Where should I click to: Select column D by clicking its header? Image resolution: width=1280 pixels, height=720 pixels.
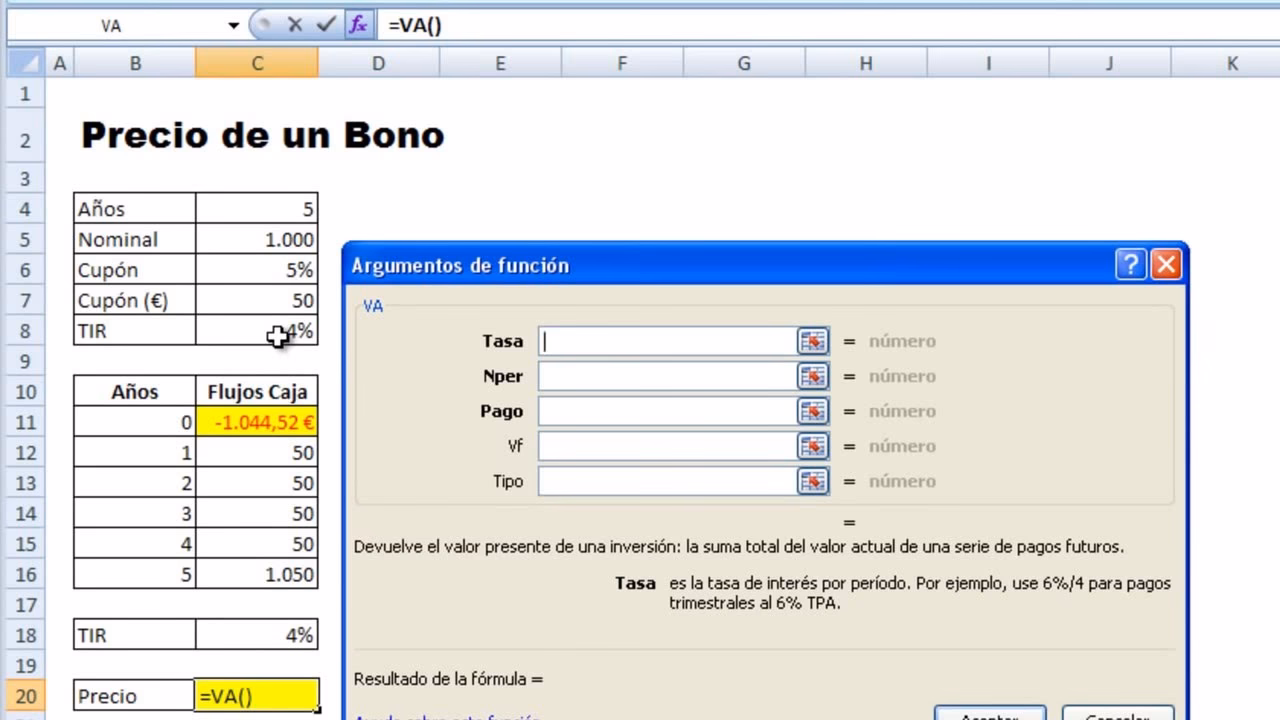point(378,62)
